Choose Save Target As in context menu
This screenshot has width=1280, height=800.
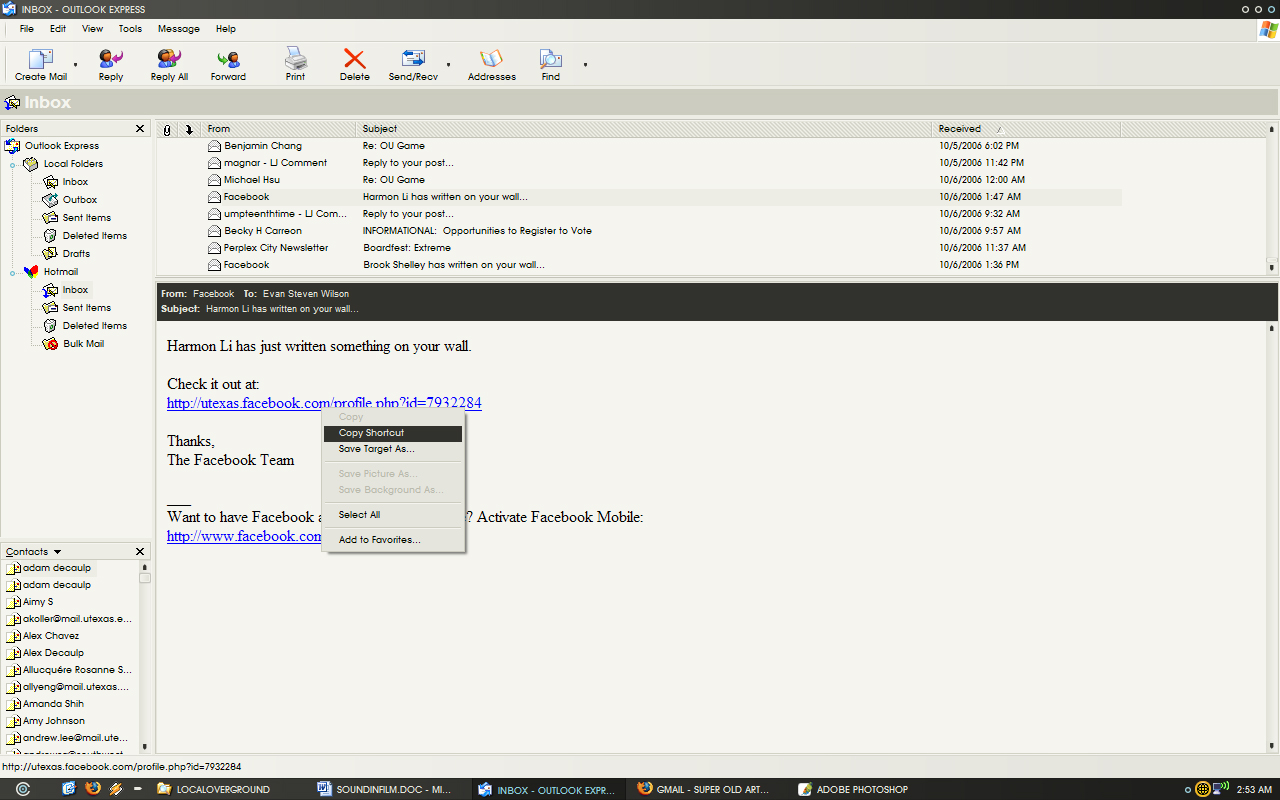pos(393,449)
